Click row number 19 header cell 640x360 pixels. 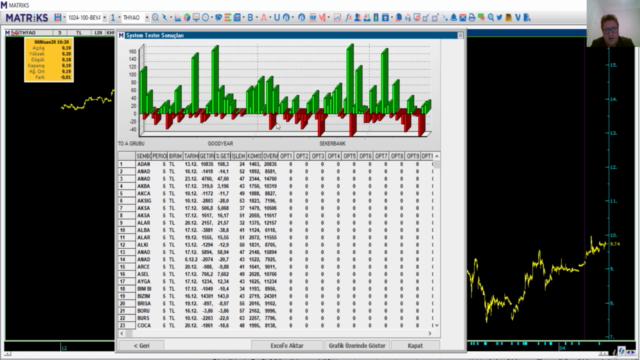pyautogui.click(x=127, y=296)
